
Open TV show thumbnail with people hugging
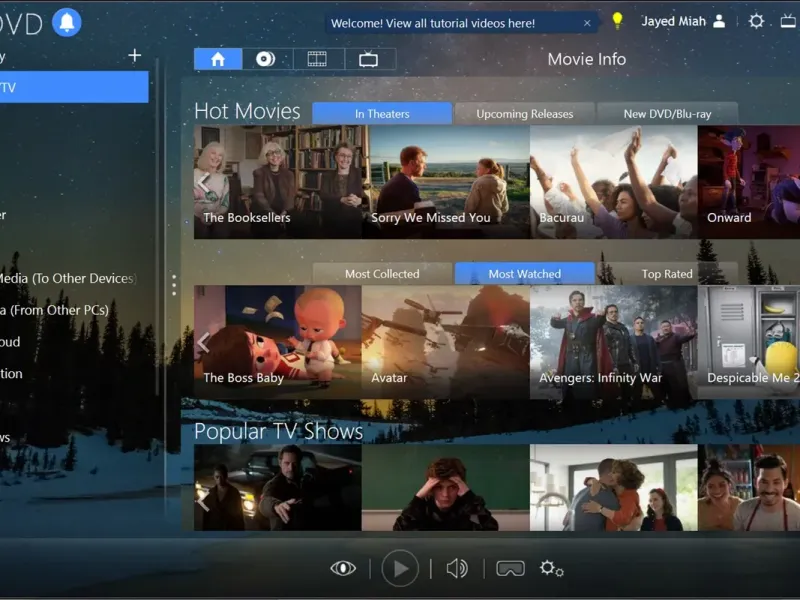click(x=614, y=487)
